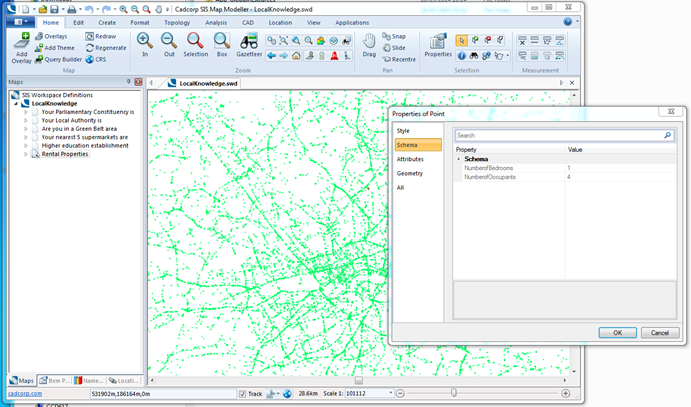Expand the Rental Properties tree node
This screenshot has height=407, width=691.
[26, 154]
